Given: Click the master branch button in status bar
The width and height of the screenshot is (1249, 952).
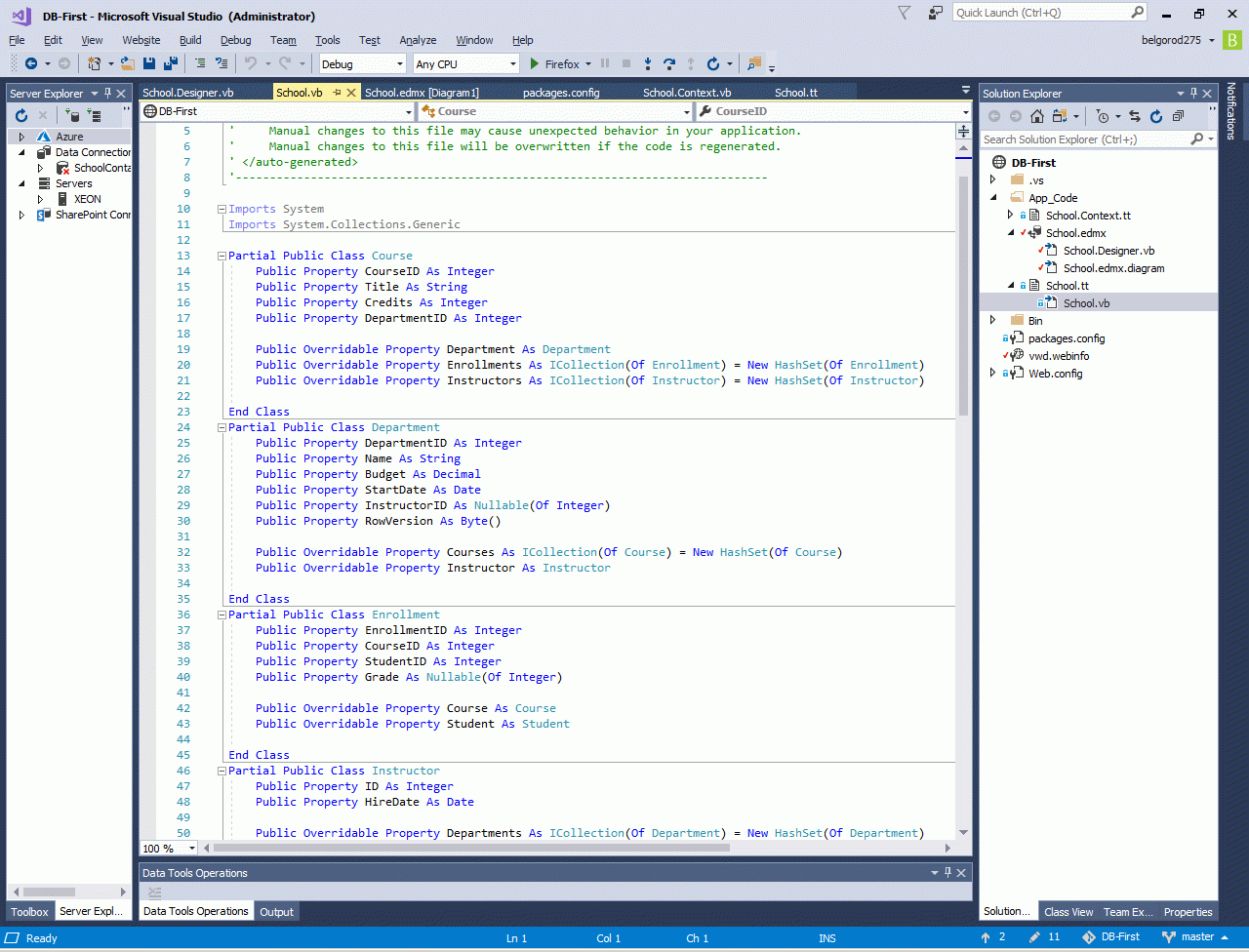Looking at the screenshot, I should (x=1195, y=937).
